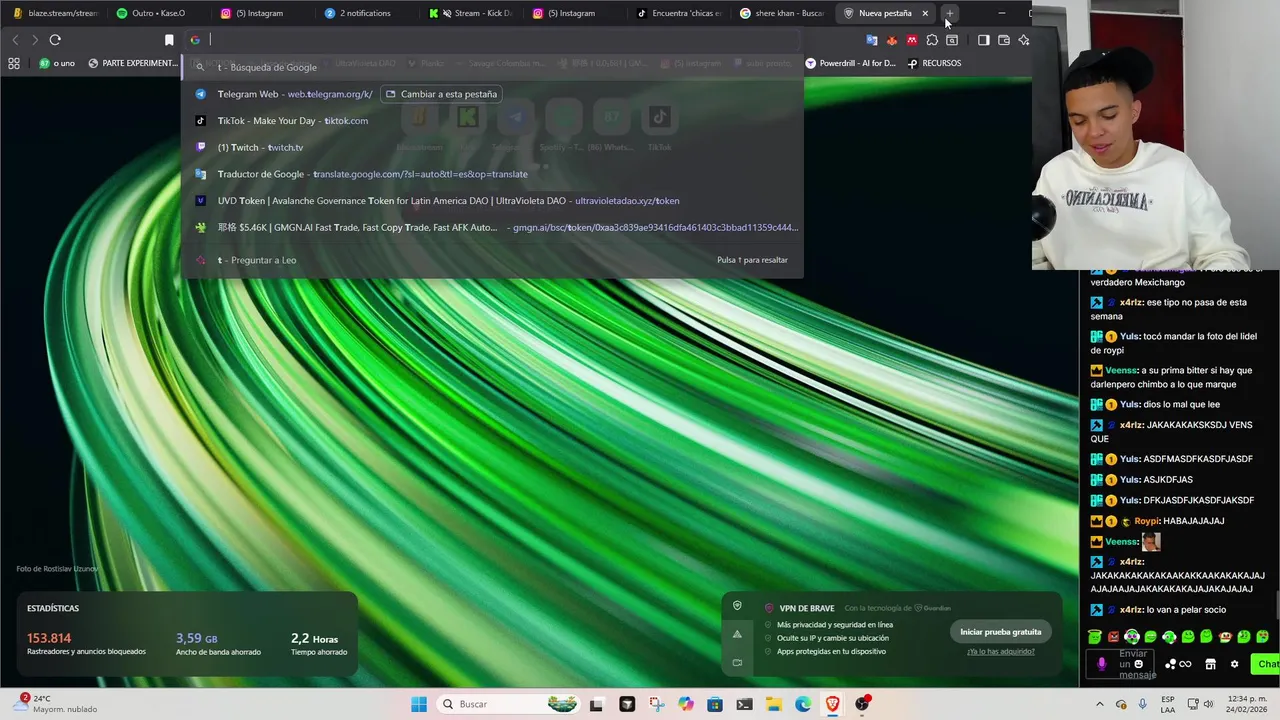Open the chat shop storefront icon
This screenshot has width=1280, height=720.
[x=1210, y=664]
